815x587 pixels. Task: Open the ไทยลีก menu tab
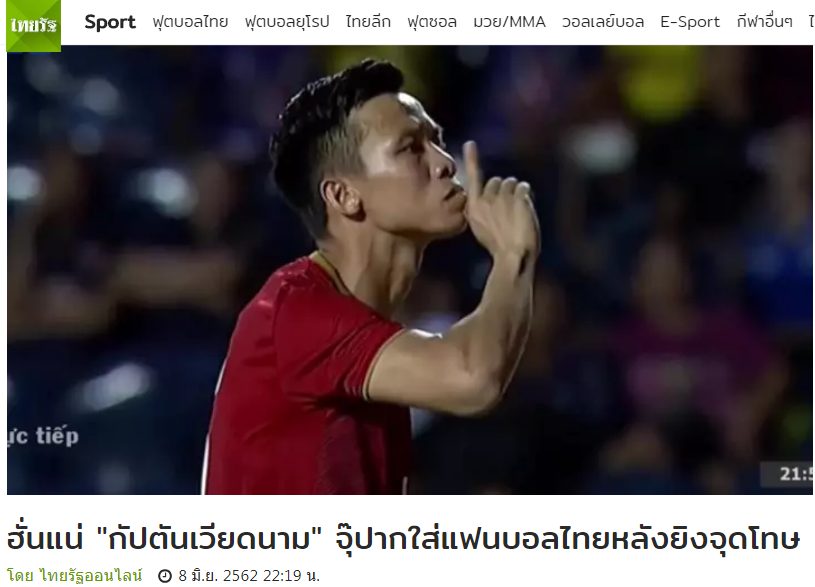point(368,22)
